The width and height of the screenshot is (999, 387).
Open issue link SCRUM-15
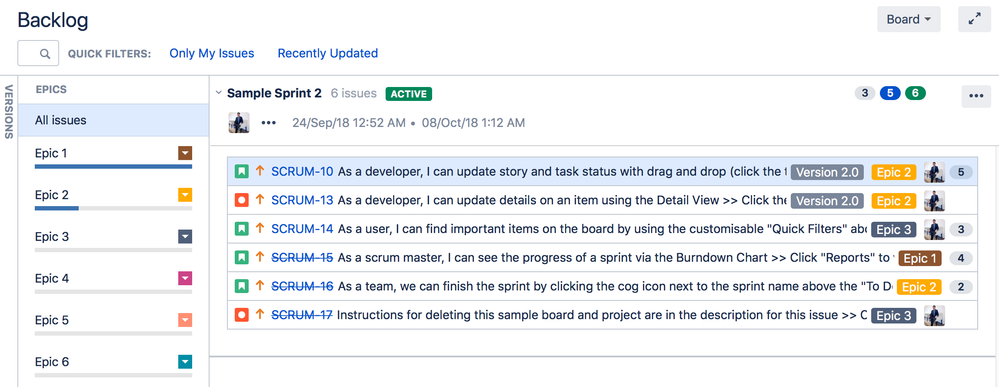[x=302, y=258]
